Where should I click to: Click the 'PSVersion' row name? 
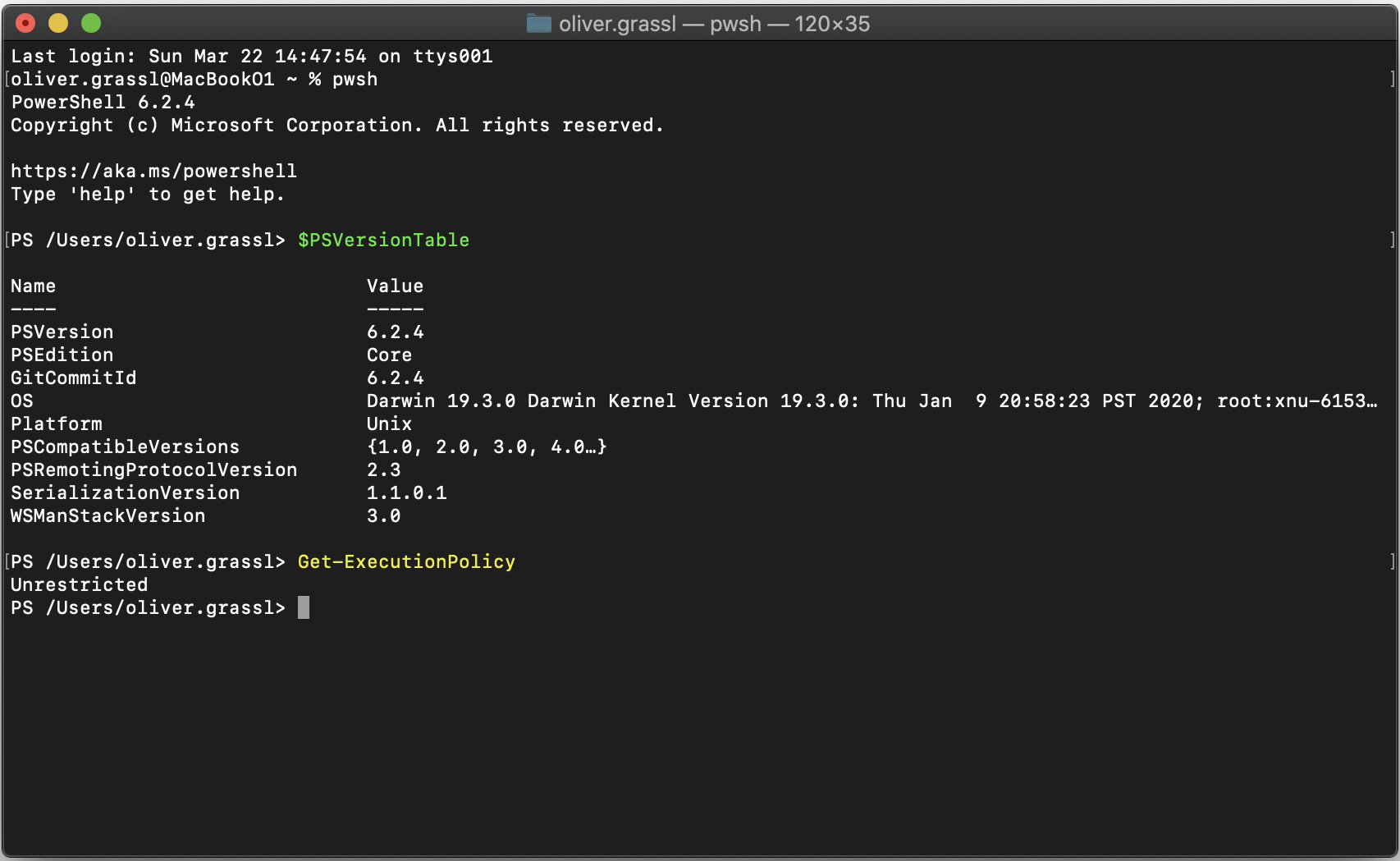(62, 332)
